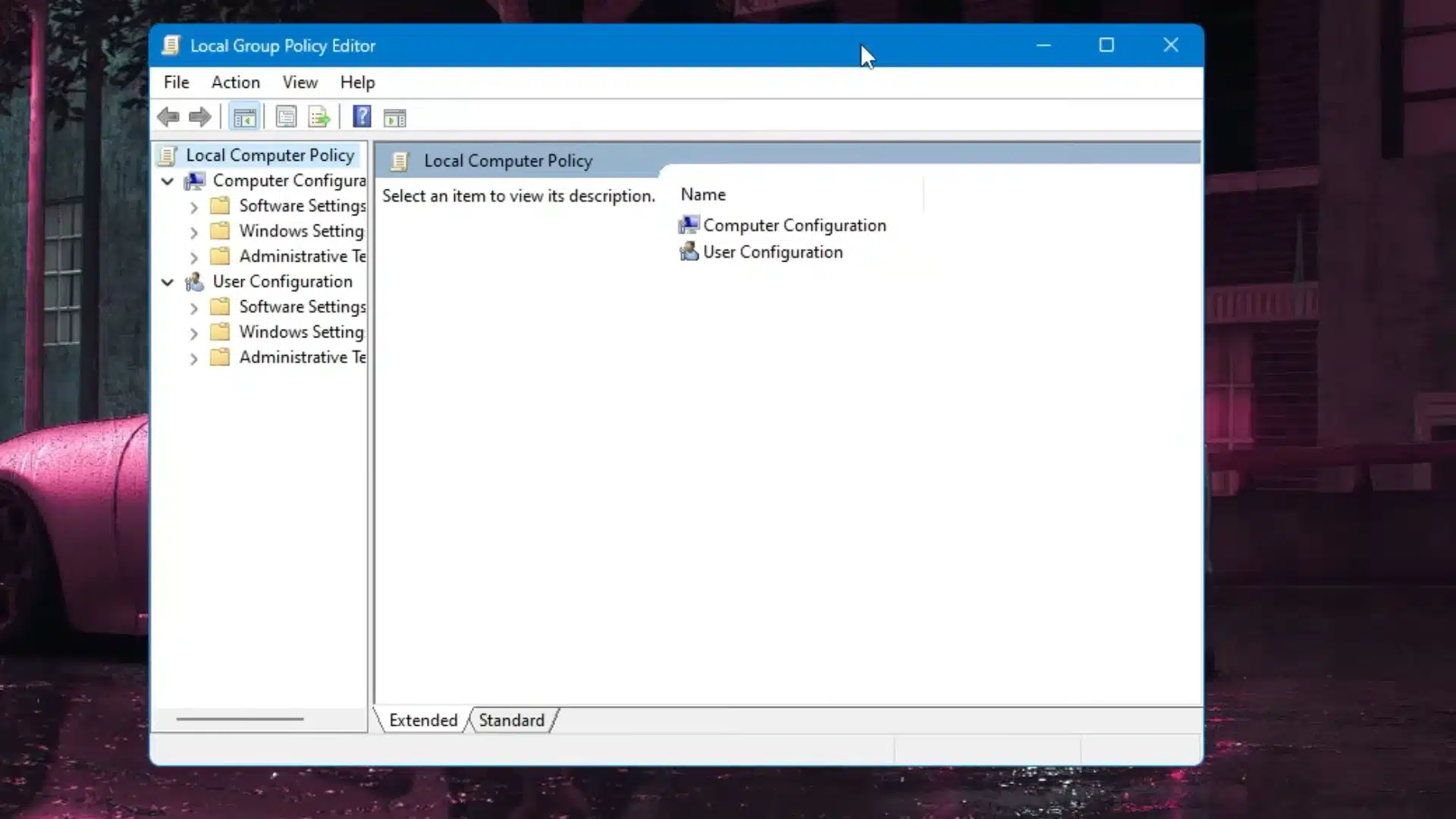Expand Windows Settings under Computer Configuration
The image size is (1456, 819).
194,232
